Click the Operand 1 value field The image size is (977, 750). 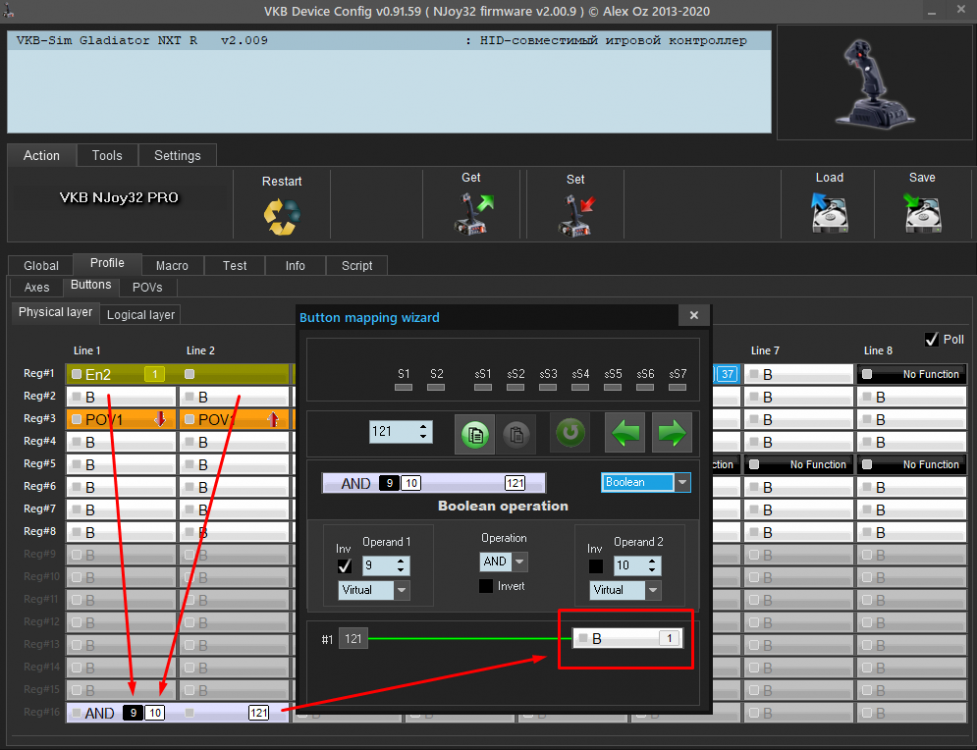coord(378,566)
